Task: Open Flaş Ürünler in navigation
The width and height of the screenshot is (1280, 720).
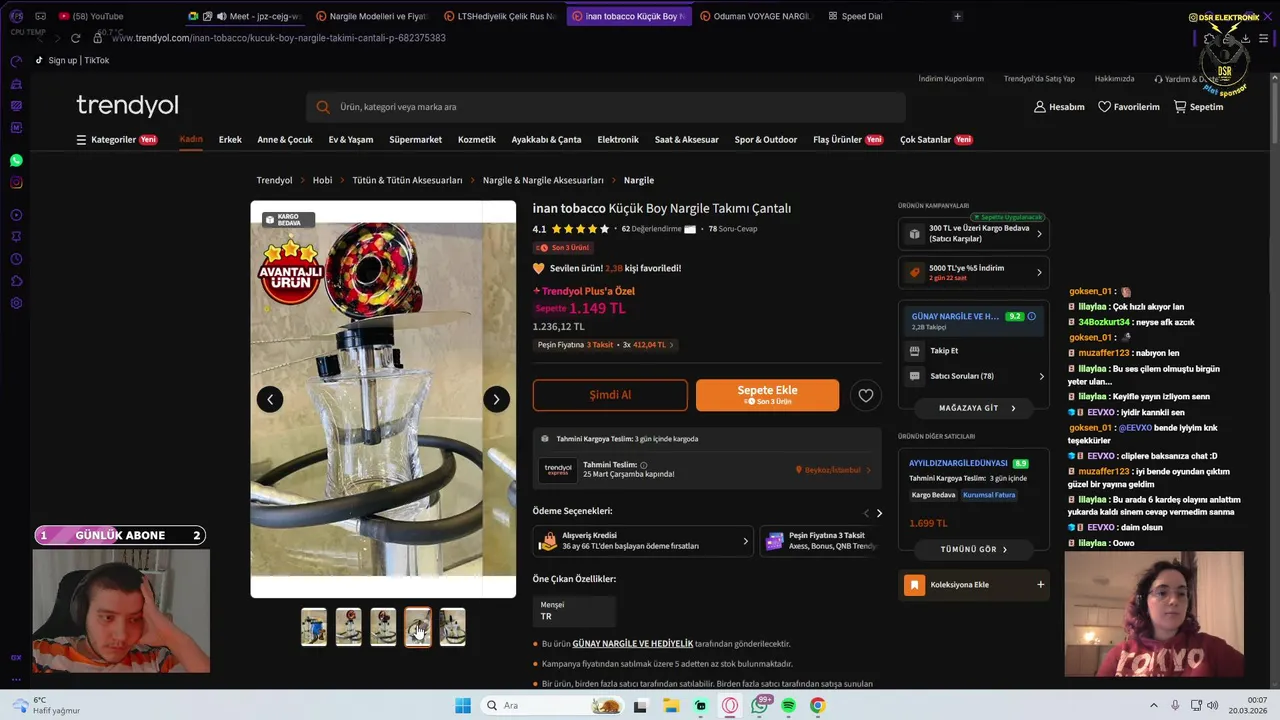Action: [848, 140]
